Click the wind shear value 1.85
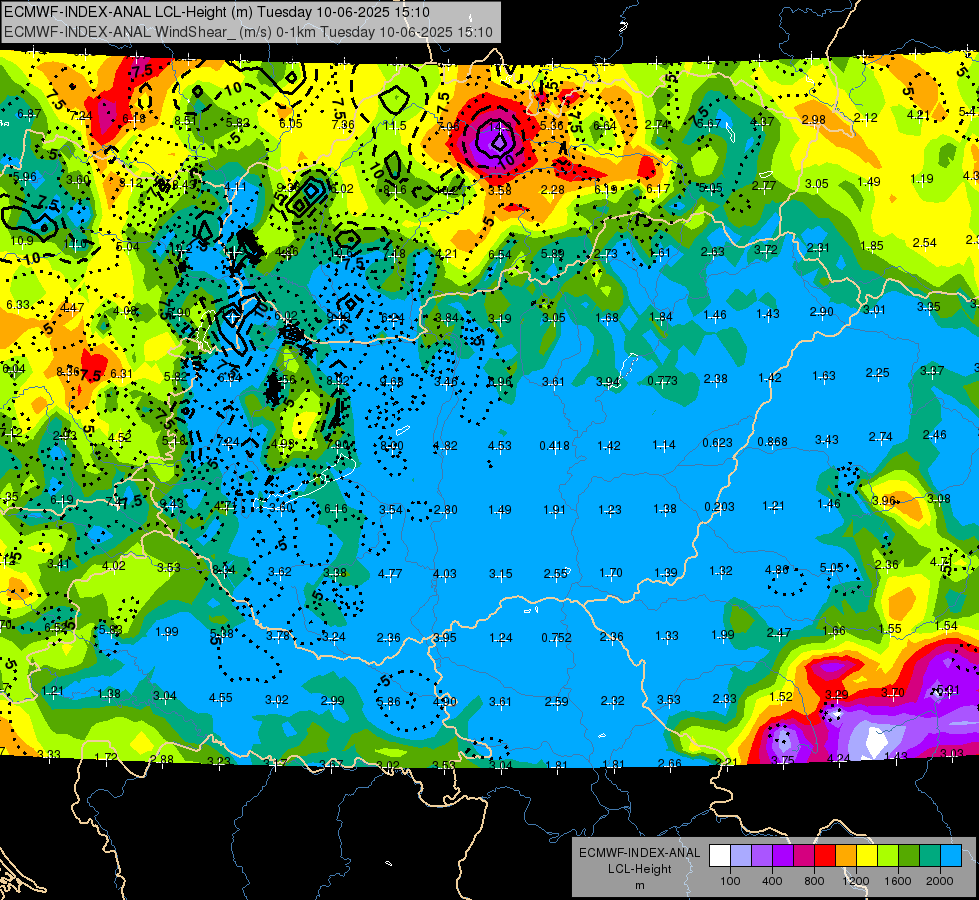This screenshot has width=979, height=900. click(x=872, y=245)
